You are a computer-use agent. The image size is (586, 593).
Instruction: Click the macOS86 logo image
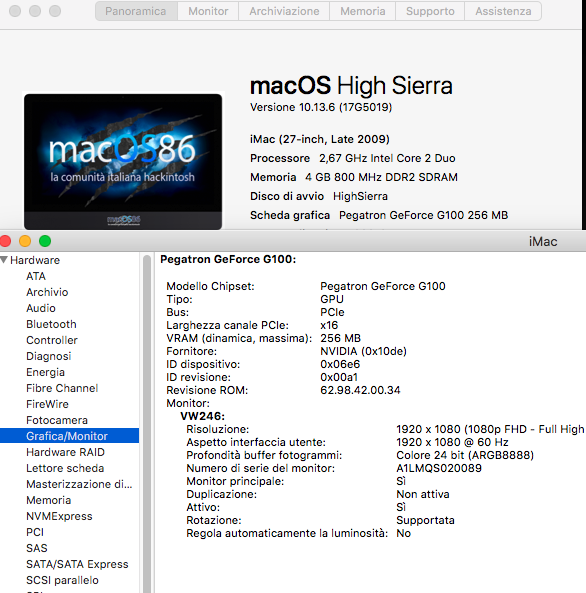point(123,161)
